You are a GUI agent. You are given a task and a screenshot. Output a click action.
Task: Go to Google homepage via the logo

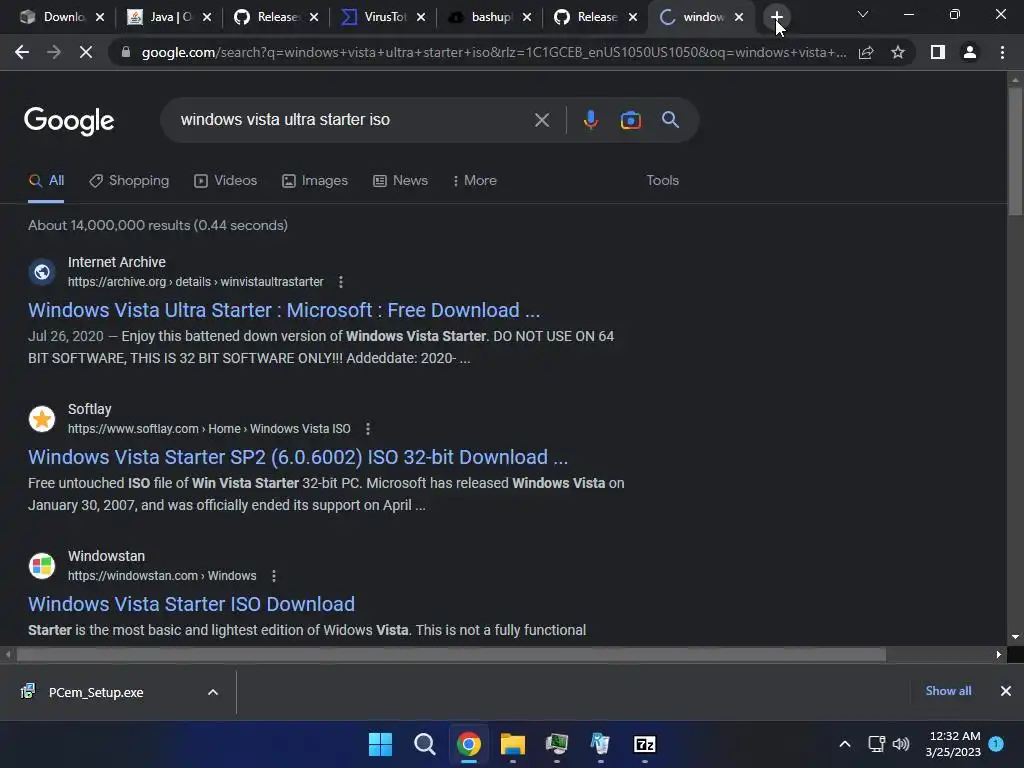pos(69,121)
